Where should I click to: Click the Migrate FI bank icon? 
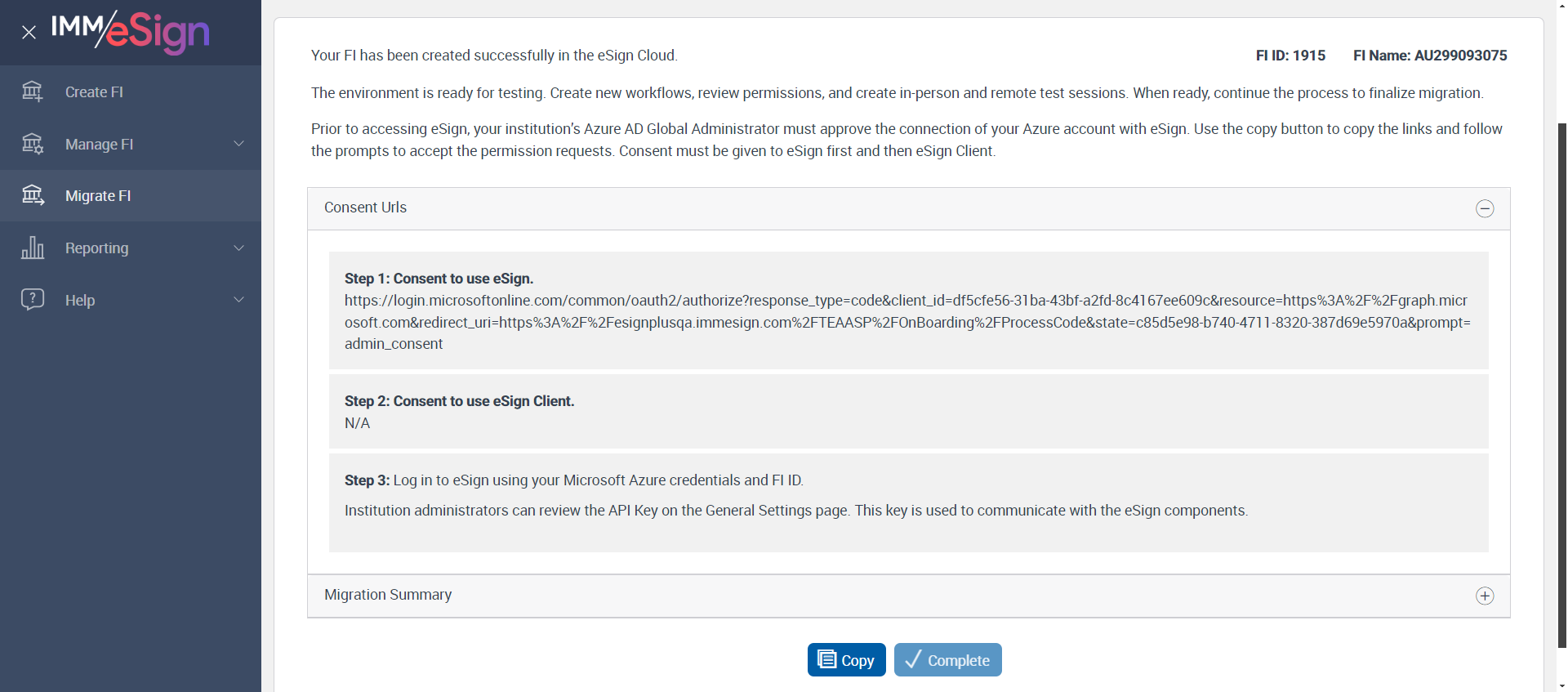pos(33,195)
